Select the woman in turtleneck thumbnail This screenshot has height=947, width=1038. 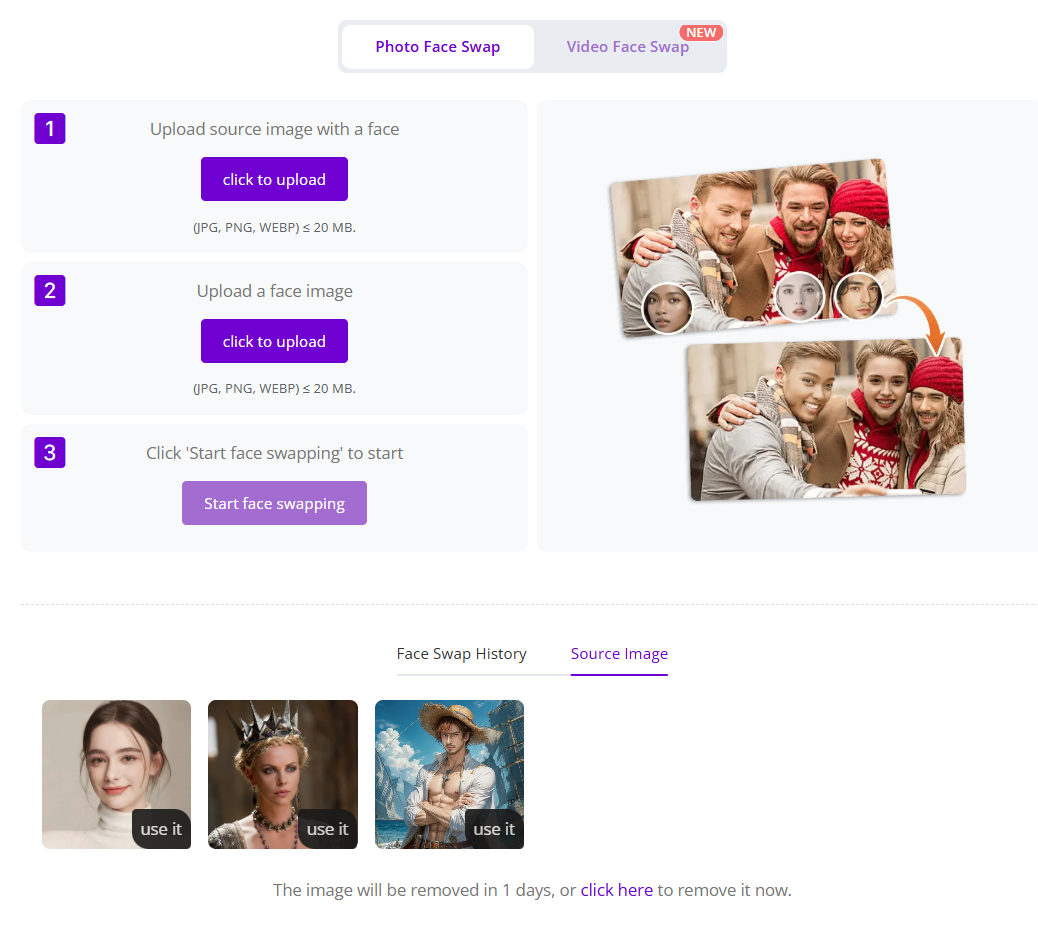(117, 774)
